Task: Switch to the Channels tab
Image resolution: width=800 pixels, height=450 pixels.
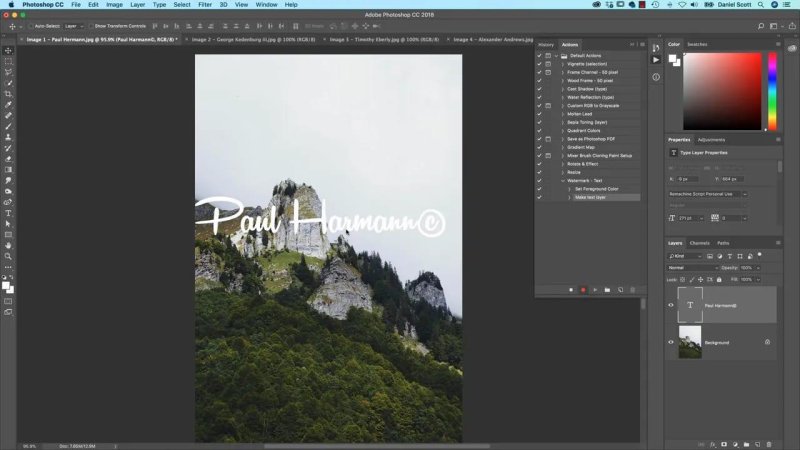Action: [x=699, y=243]
